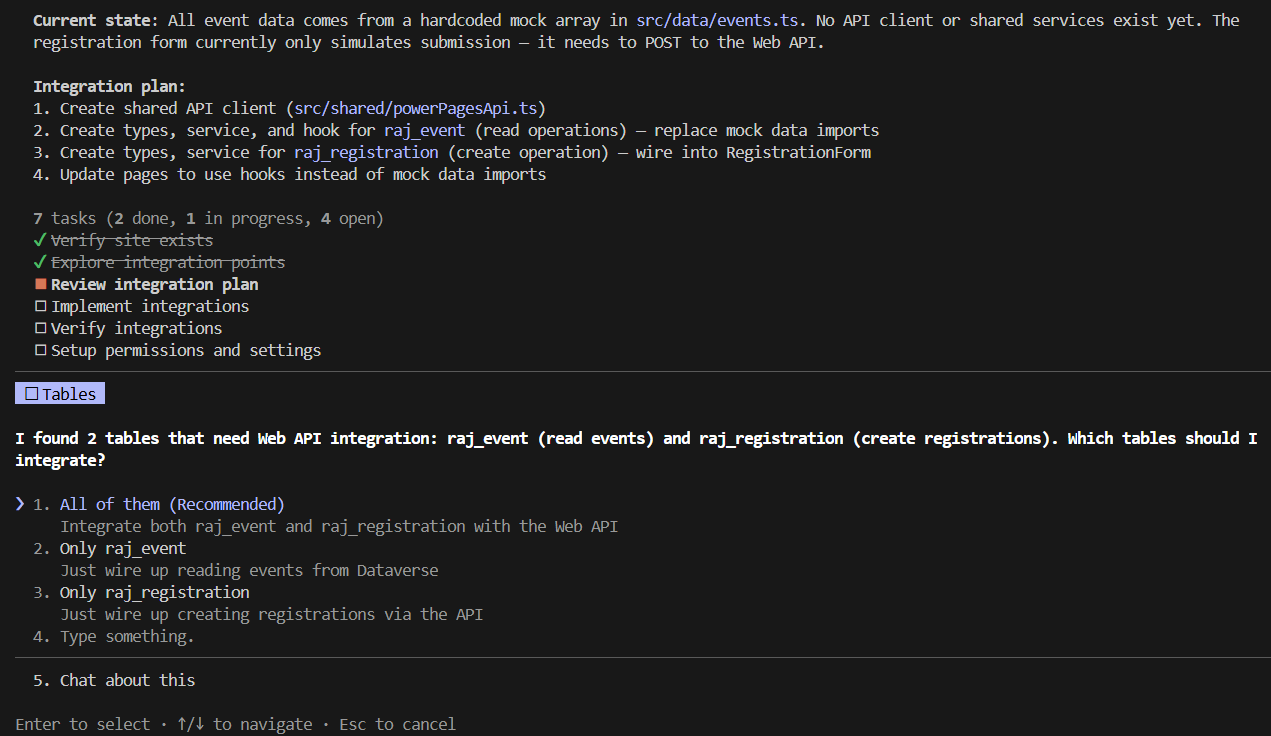
Task: Select option 5 Chat about this
Action: pyautogui.click(x=127, y=680)
